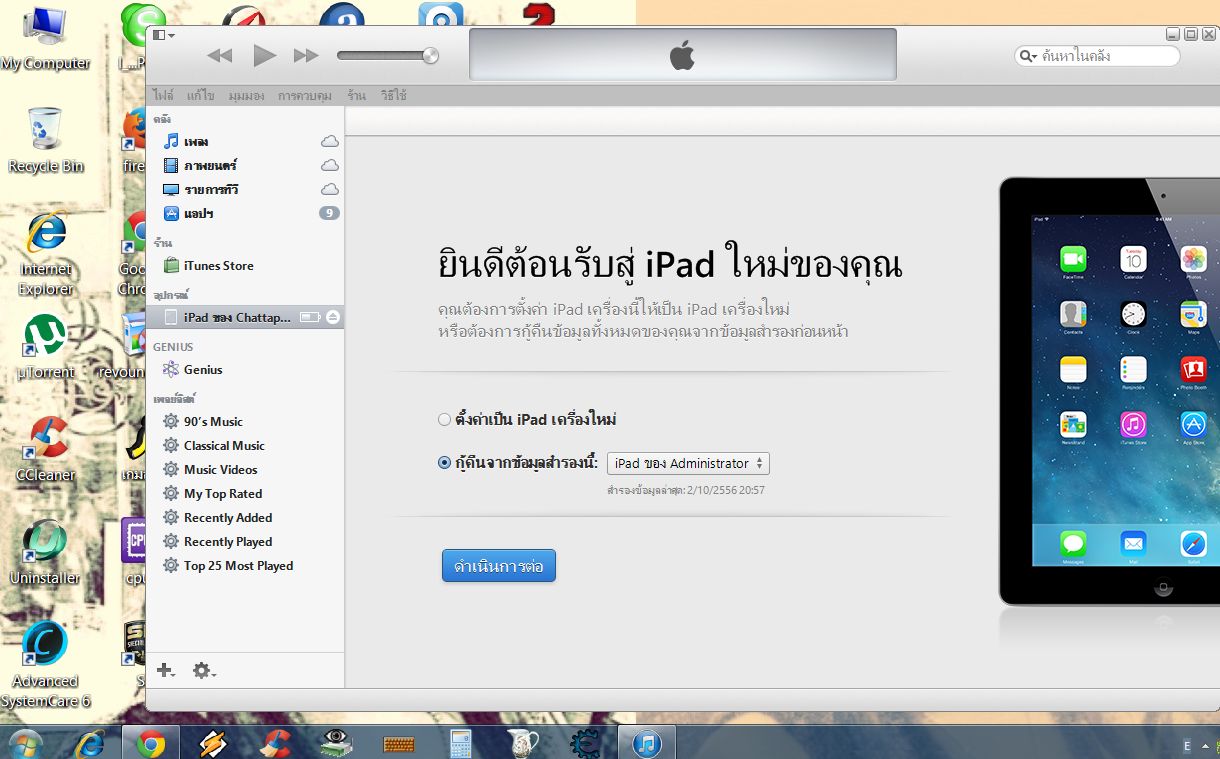Click the language indicator in system tray
This screenshot has width=1220, height=759.
(1187, 745)
